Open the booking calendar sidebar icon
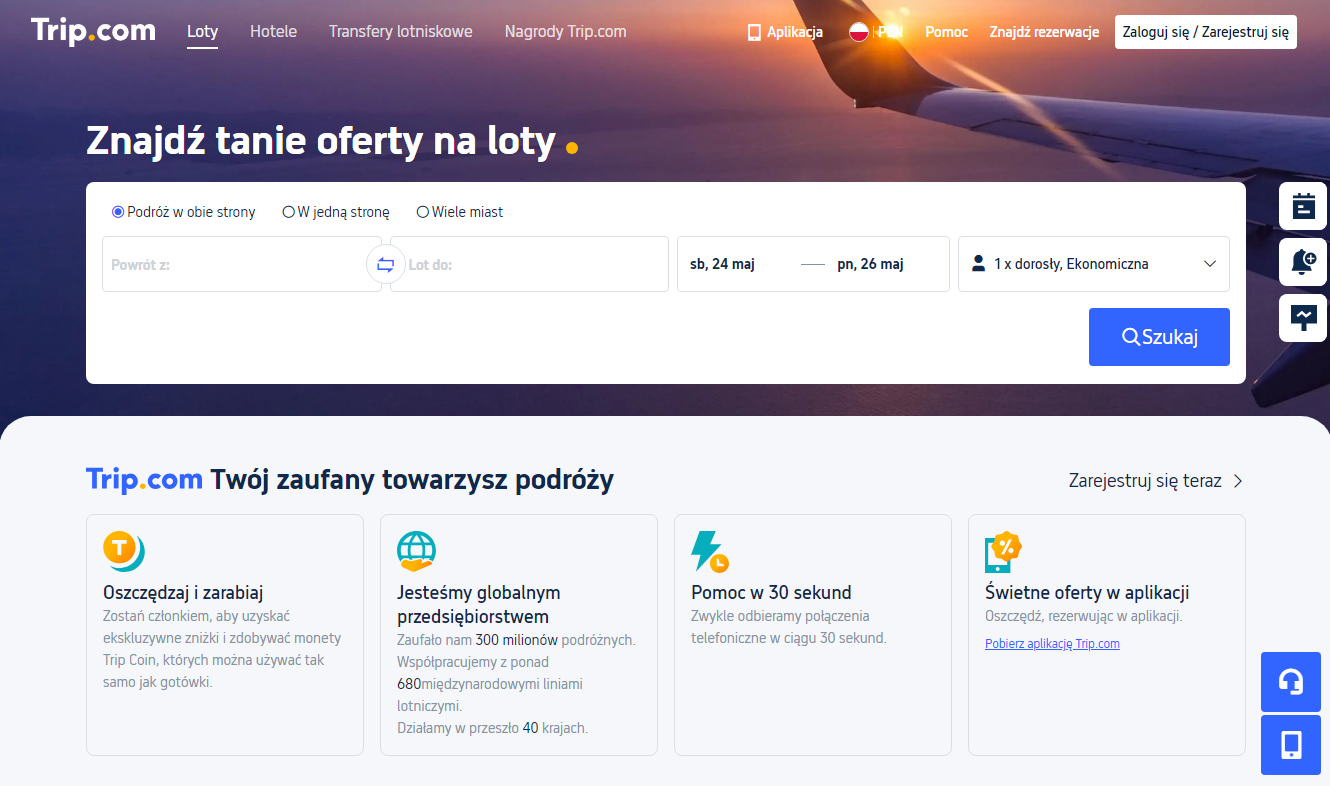 pos(1303,206)
